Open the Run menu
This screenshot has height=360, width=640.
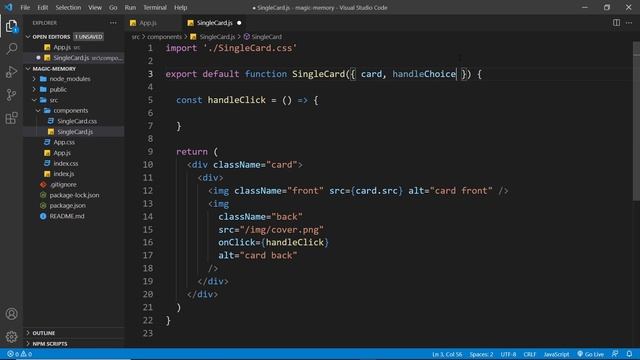pos(130,7)
